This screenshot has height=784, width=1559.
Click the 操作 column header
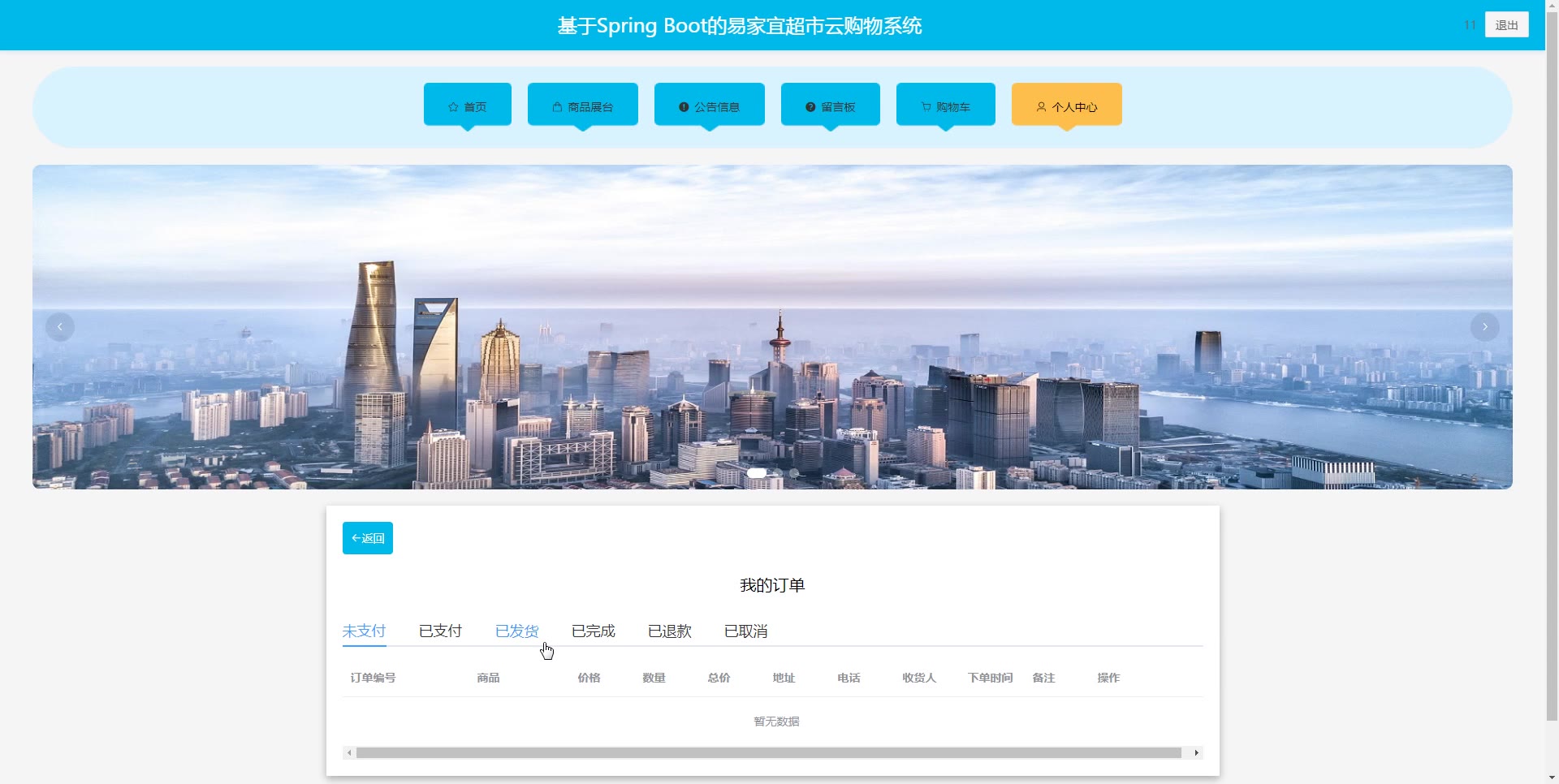(1108, 678)
